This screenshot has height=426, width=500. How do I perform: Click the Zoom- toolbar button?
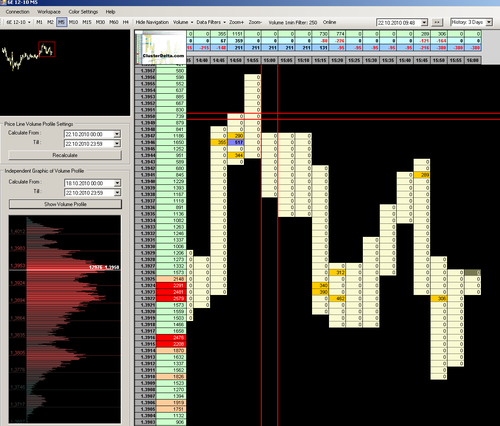click(x=255, y=22)
